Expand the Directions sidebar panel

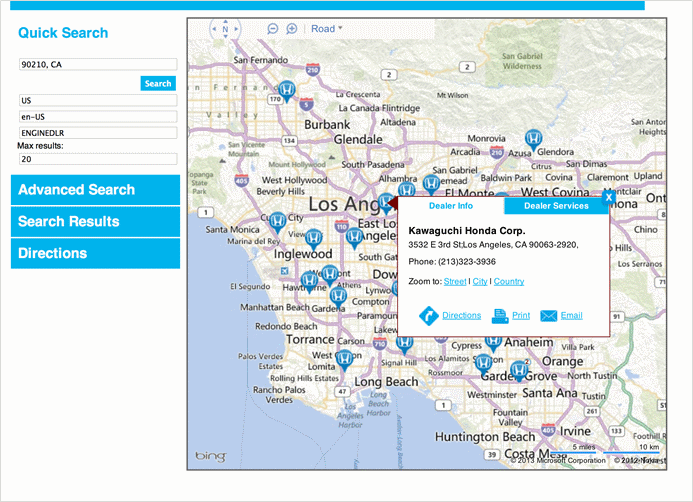pos(95,254)
